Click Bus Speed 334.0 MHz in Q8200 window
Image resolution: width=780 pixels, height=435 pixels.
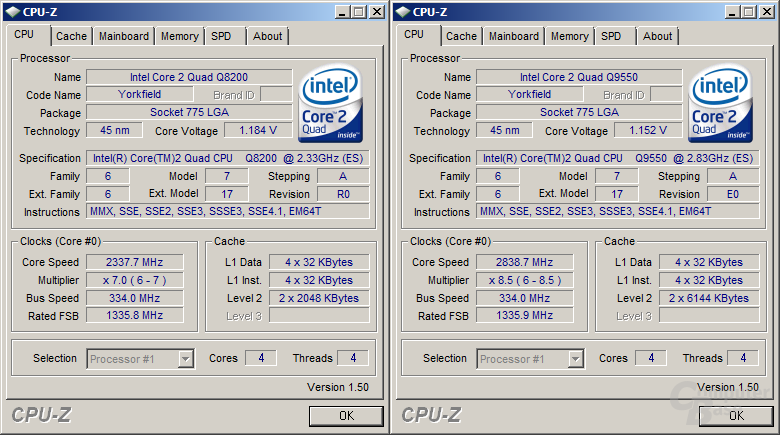point(135,298)
